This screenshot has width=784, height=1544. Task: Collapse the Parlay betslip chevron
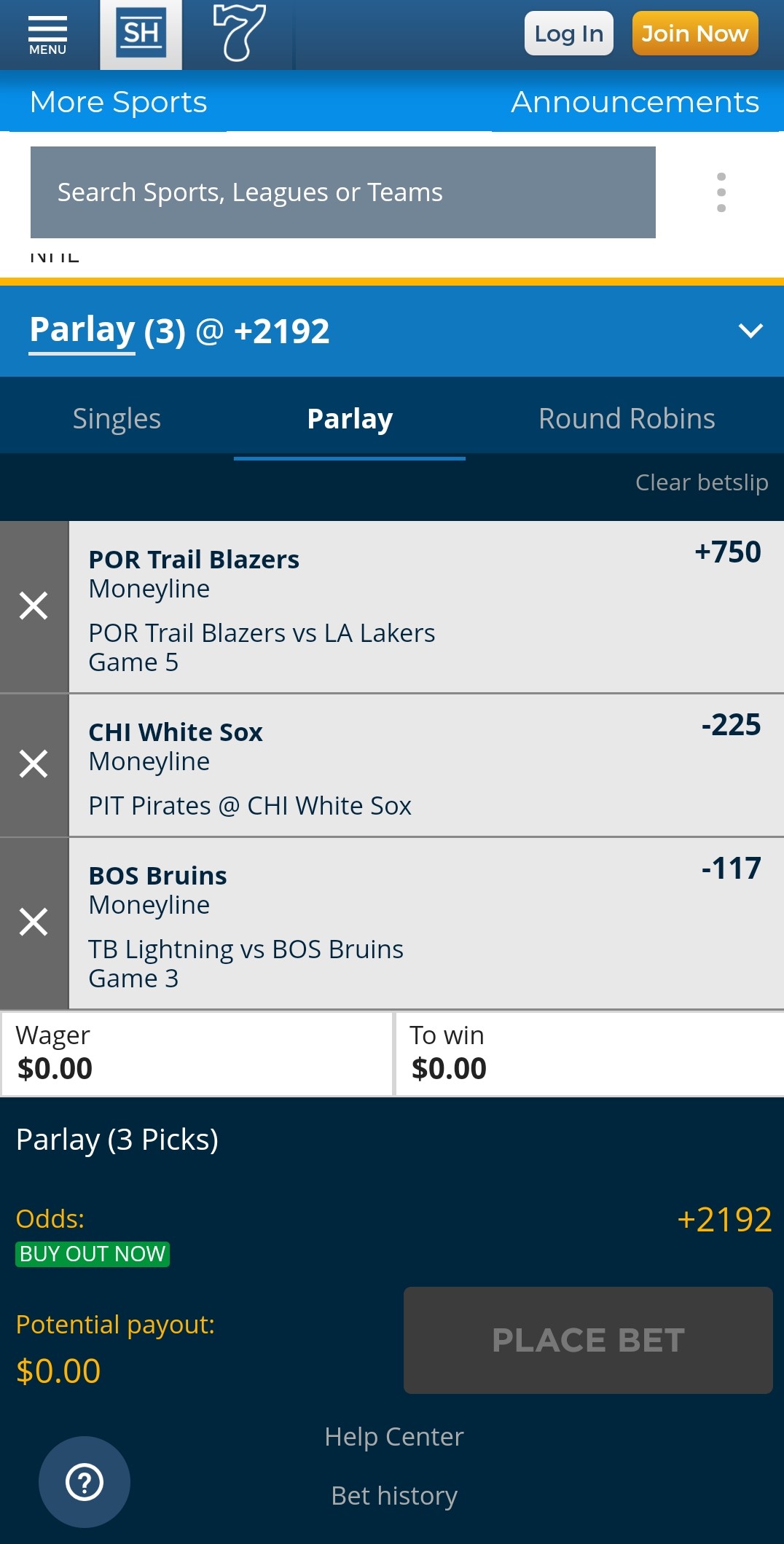tap(750, 331)
